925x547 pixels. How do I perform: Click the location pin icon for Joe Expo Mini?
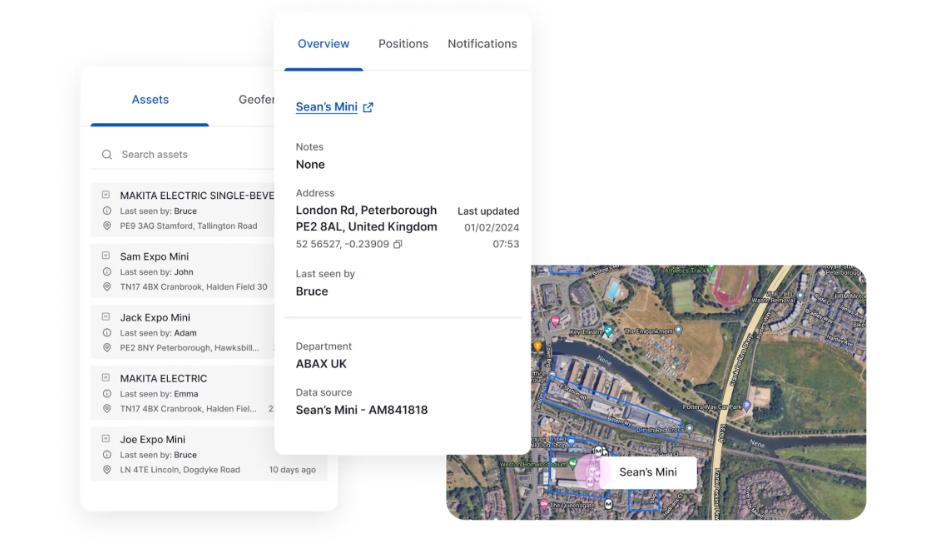[106, 470]
